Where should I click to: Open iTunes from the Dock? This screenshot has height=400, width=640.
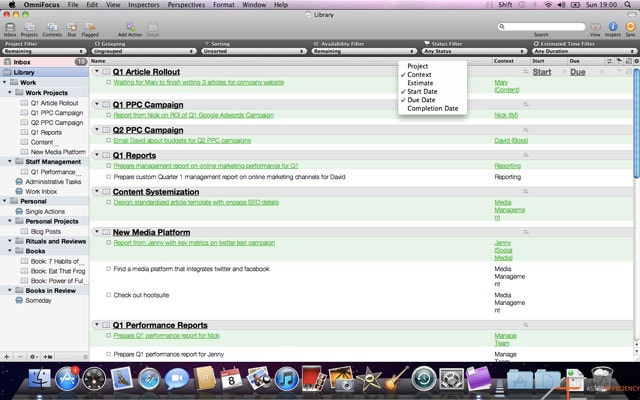pos(286,379)
